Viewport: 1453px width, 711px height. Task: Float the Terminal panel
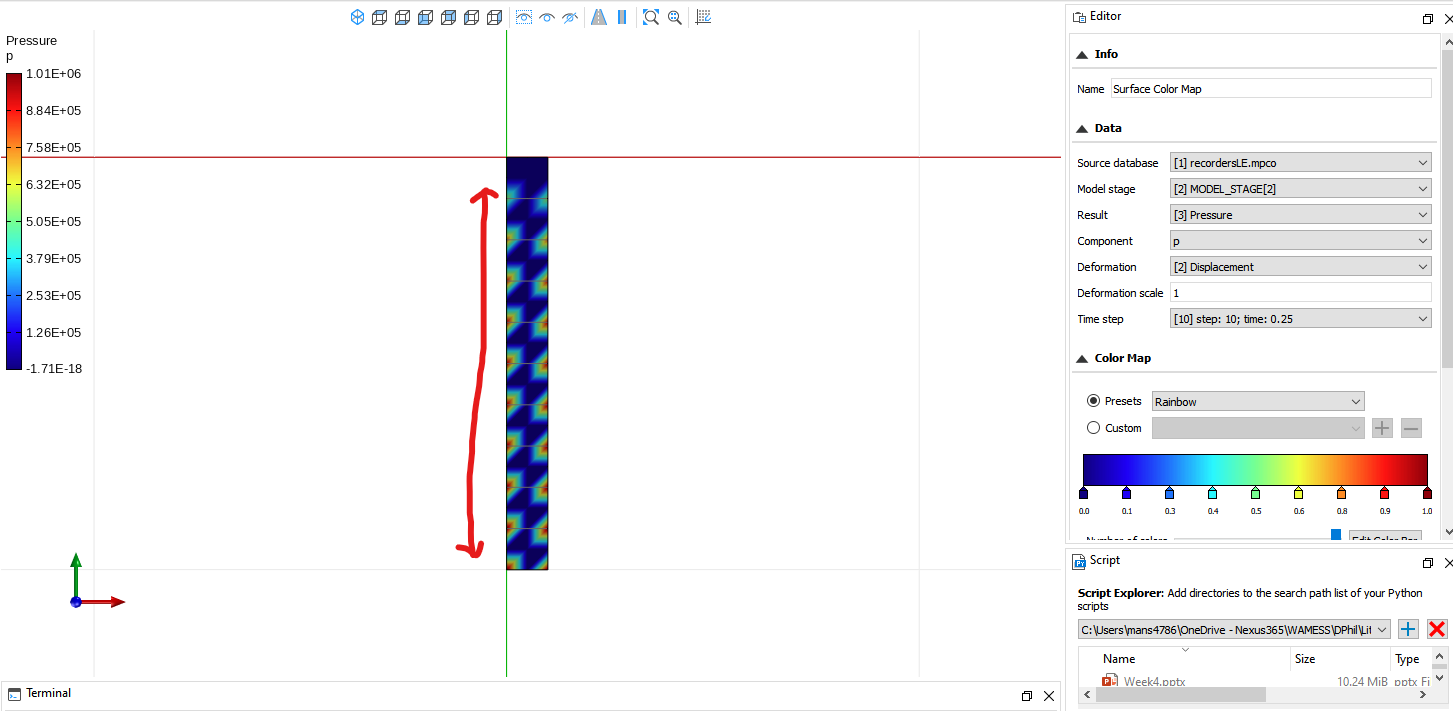point(1027,696)
